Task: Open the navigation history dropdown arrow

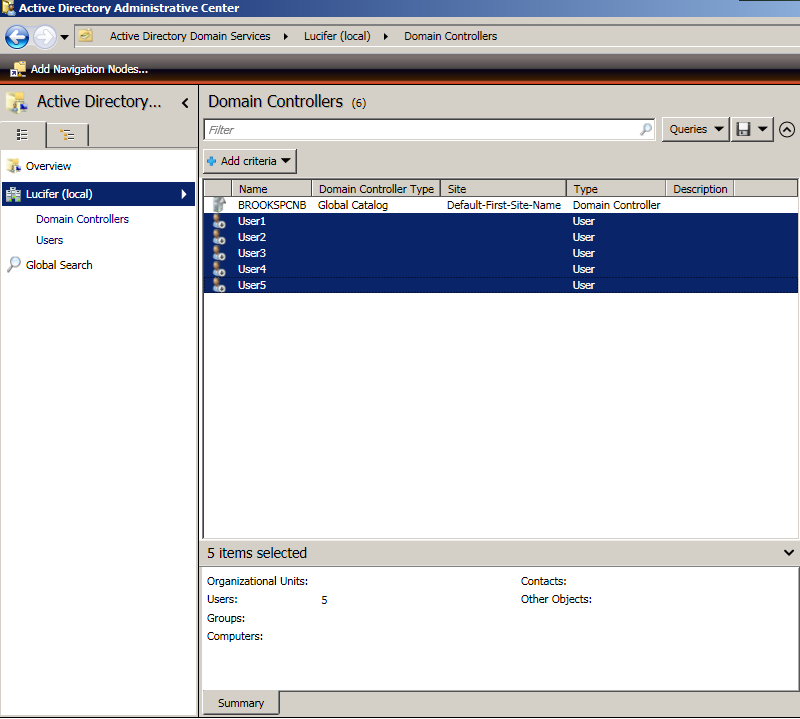Action: [65, 37]
